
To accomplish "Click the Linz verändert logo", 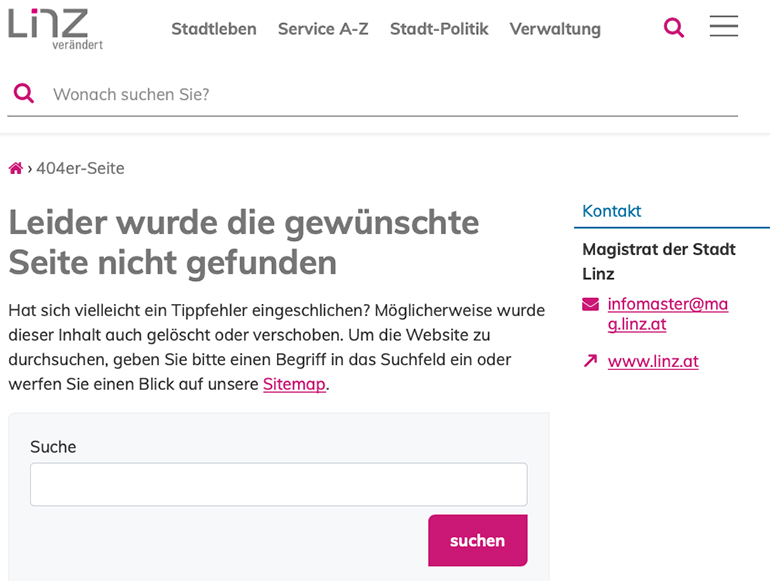I will pos(55,28).
